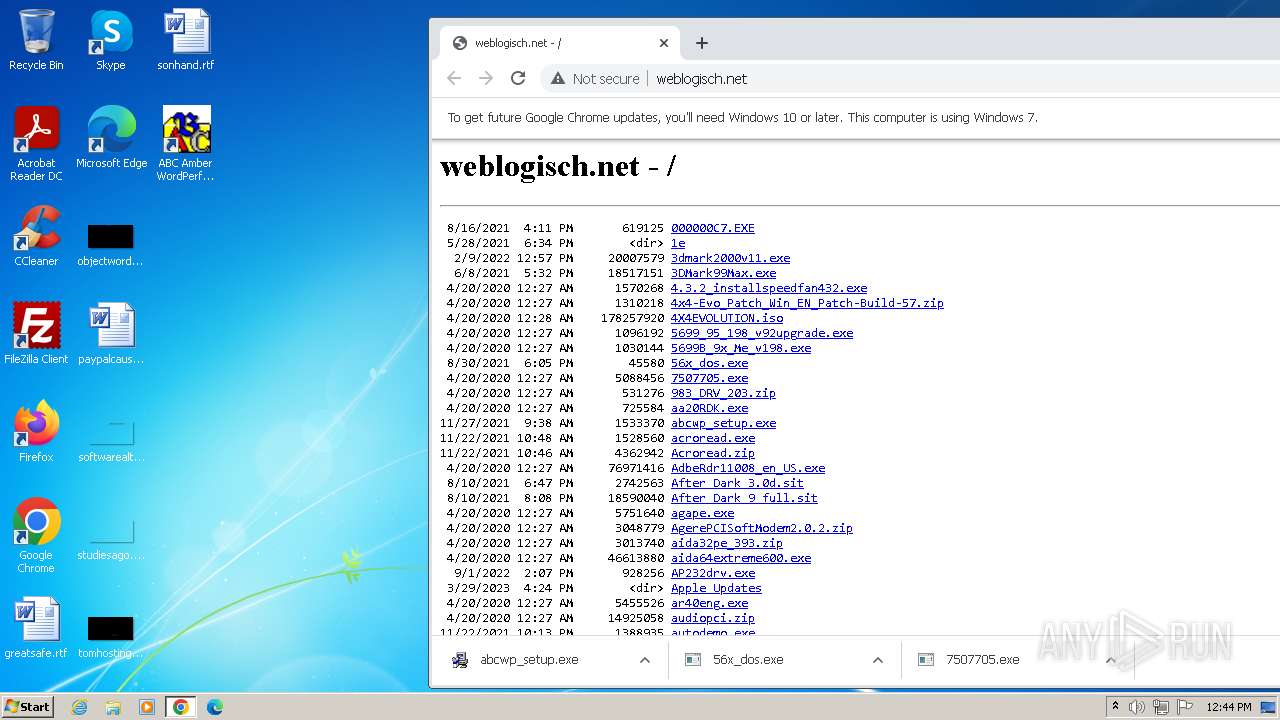Screen dimensions: 1280x720
Task: Click the Not secure warning icon
Action: (x=558, y=78)
